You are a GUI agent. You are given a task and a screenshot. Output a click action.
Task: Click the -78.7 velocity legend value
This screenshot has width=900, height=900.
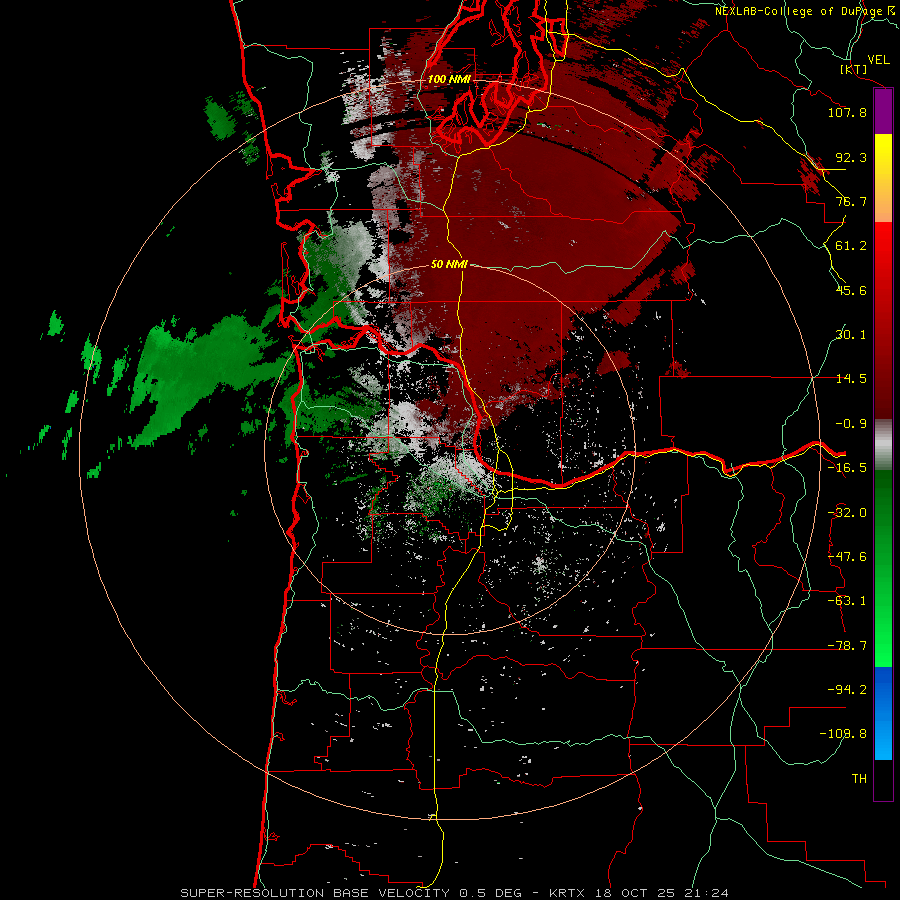[x=847, y=646]
